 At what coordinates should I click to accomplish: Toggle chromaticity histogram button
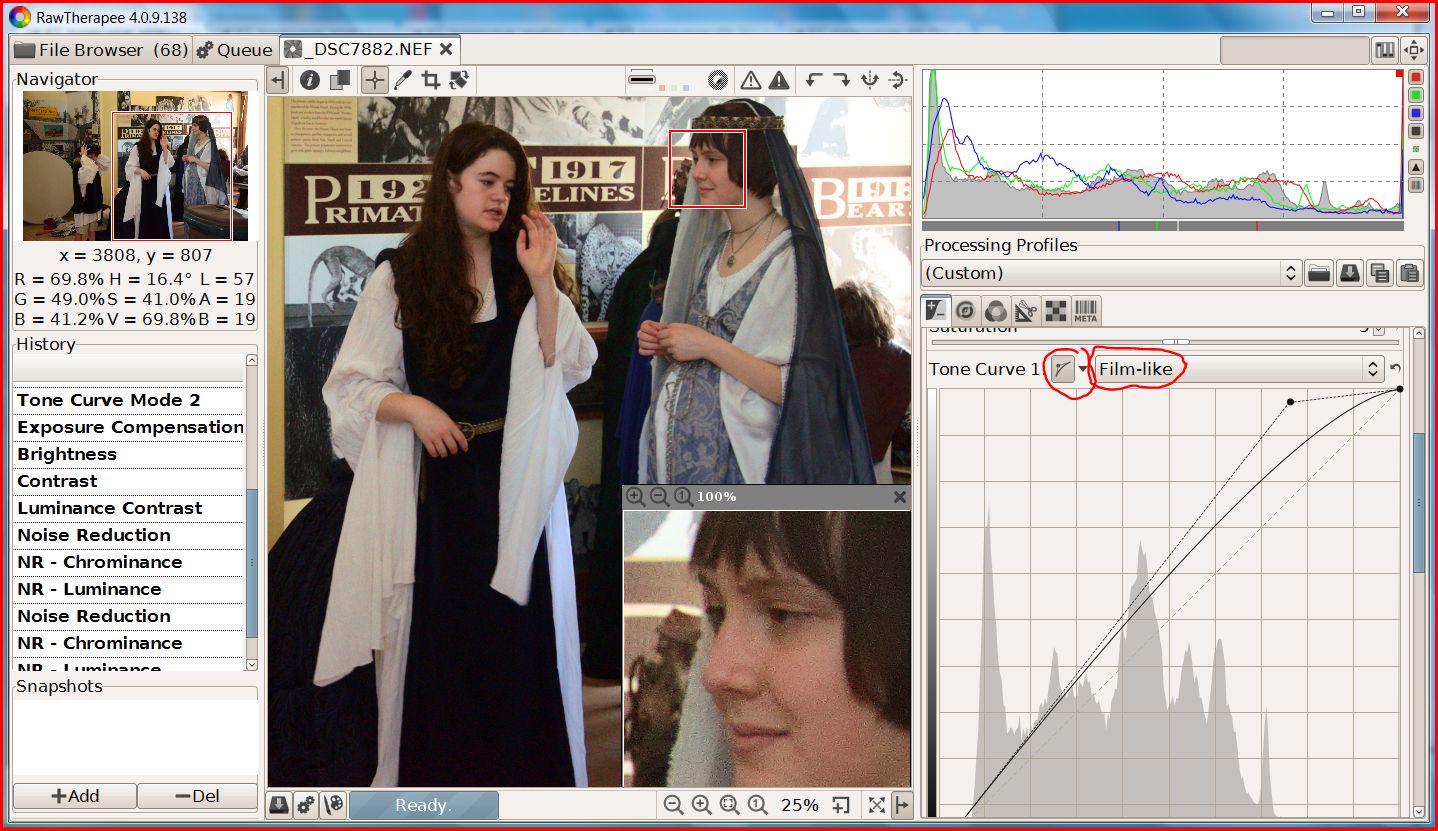coord(1416,149)
